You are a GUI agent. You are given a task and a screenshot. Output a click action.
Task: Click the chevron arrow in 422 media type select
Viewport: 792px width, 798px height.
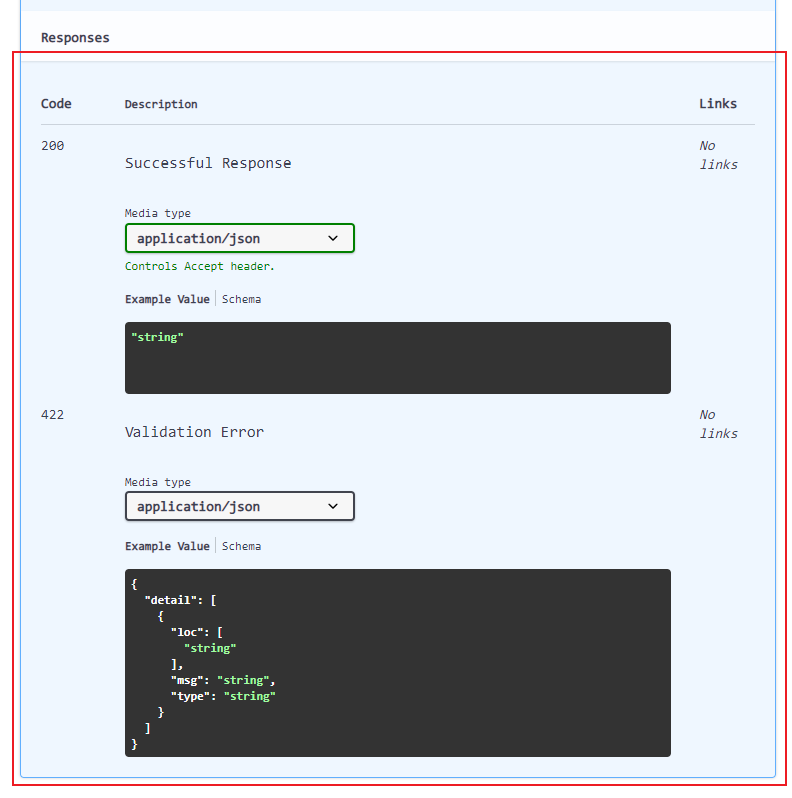(x=334, y=506)
